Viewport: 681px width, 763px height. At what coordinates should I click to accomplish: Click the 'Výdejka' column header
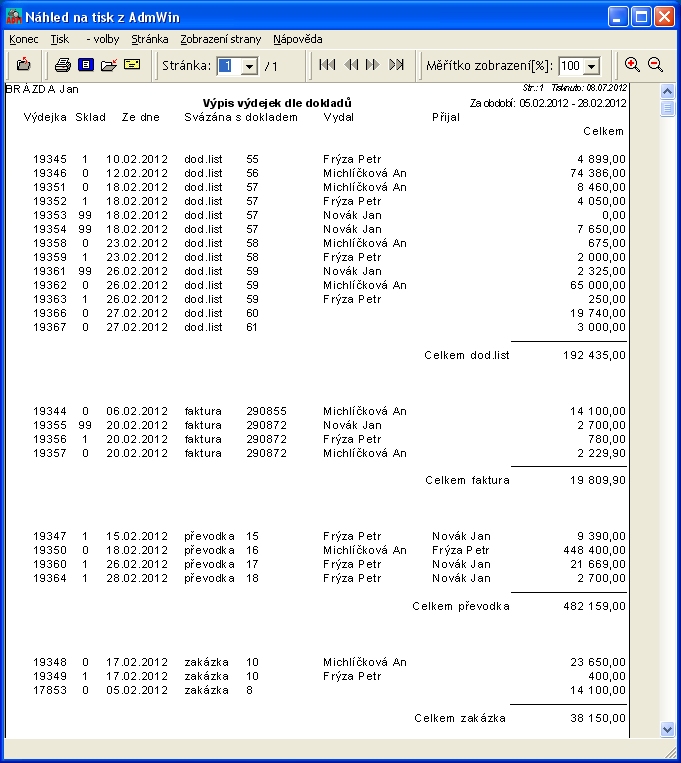pos(45,117)
